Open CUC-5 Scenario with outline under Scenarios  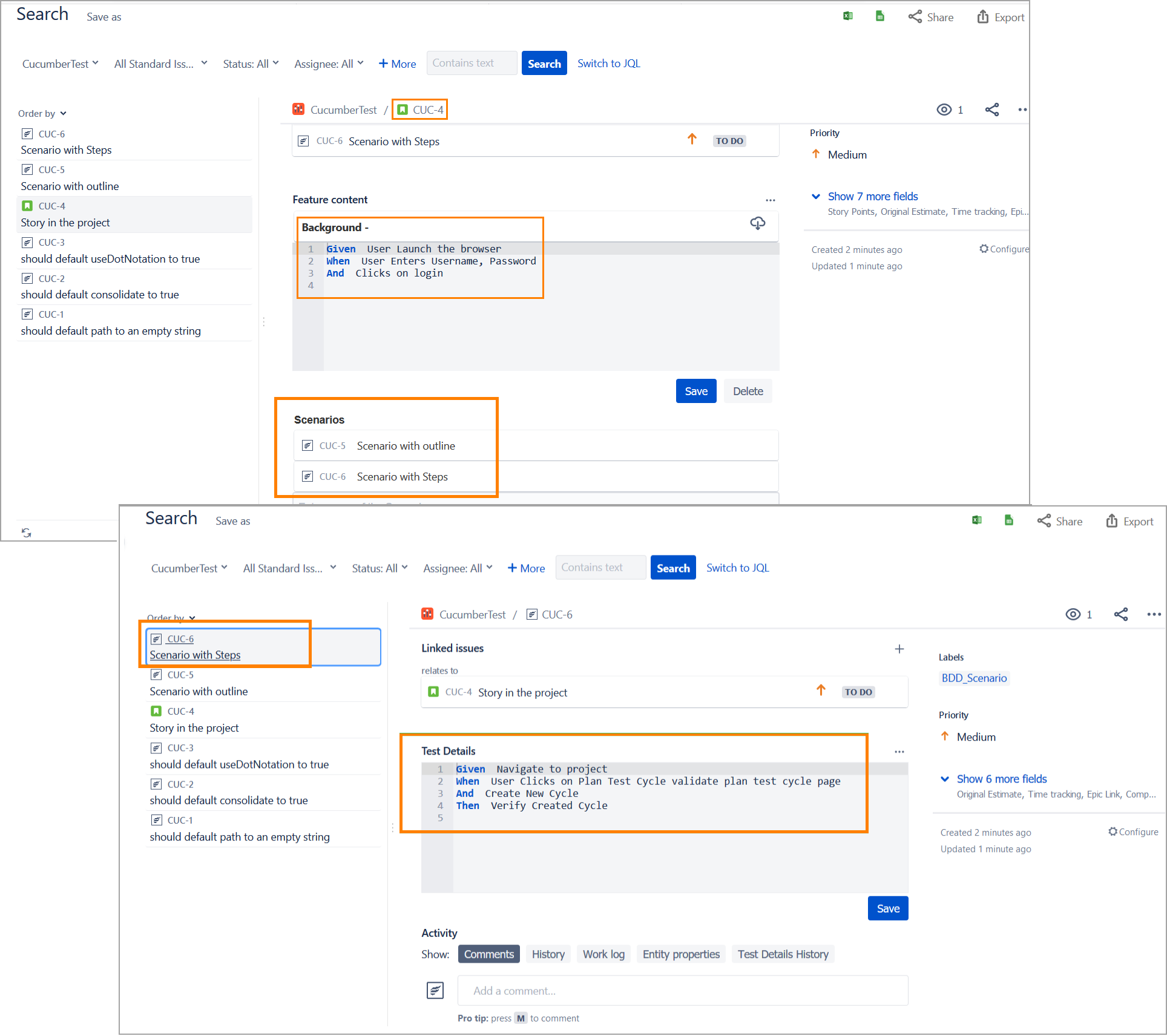pyautogui.click(x=536, y=445)
